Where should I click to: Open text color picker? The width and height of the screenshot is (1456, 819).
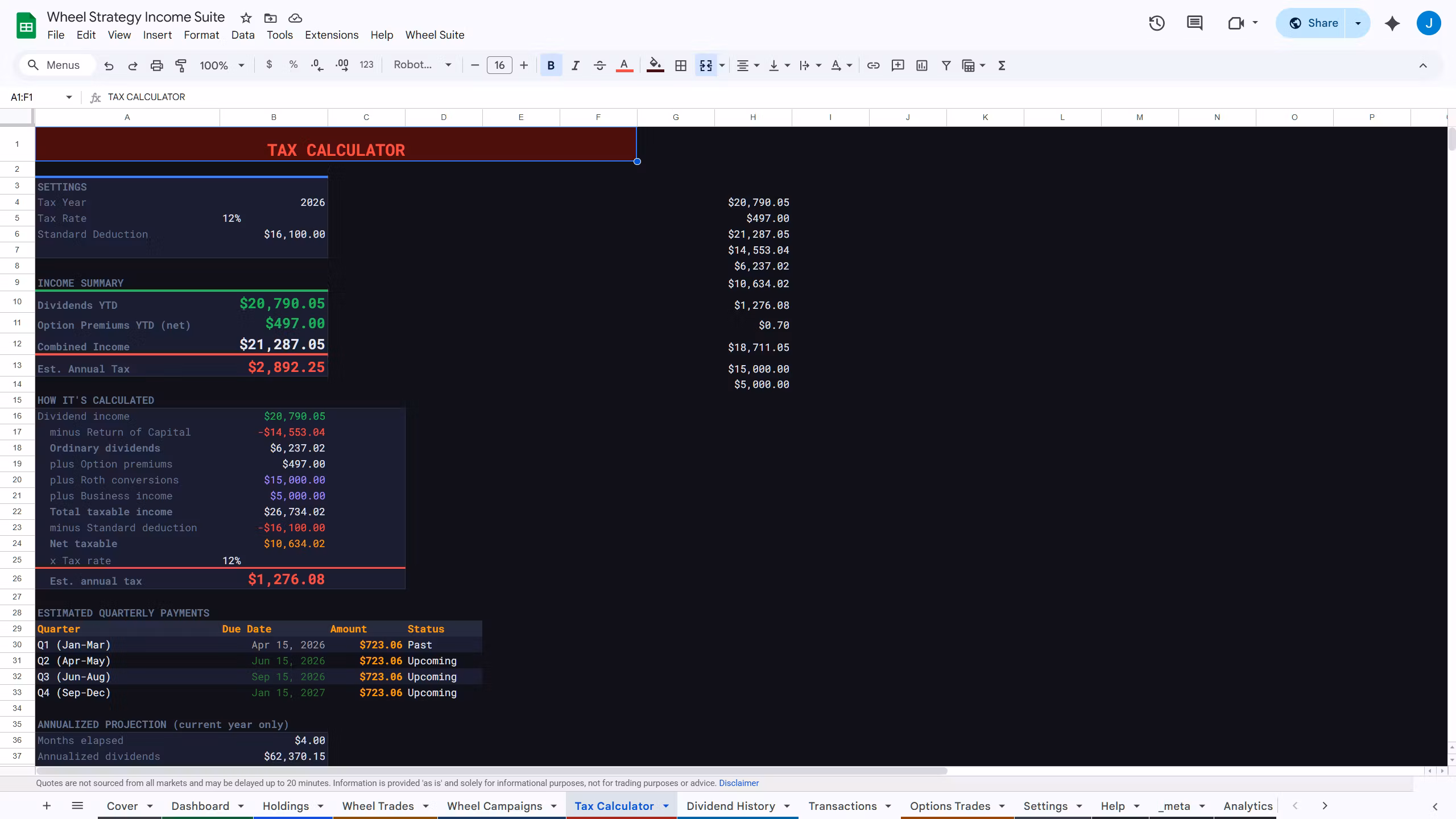click(624, 65)
